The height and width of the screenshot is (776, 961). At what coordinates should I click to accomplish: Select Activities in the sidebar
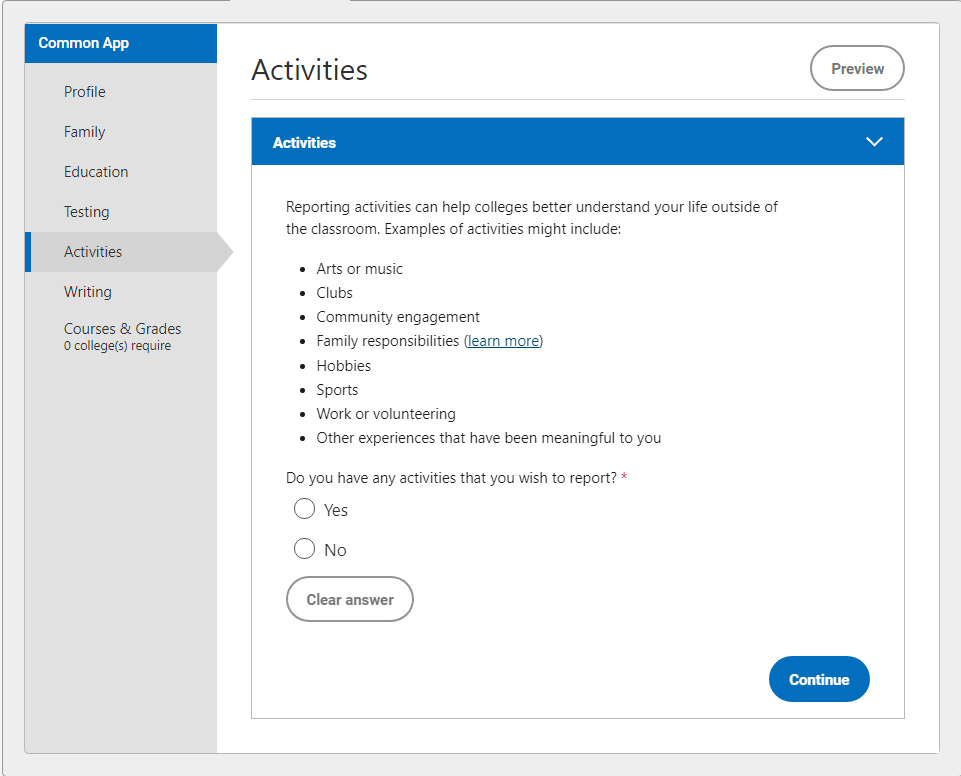[x=93, y=252]
